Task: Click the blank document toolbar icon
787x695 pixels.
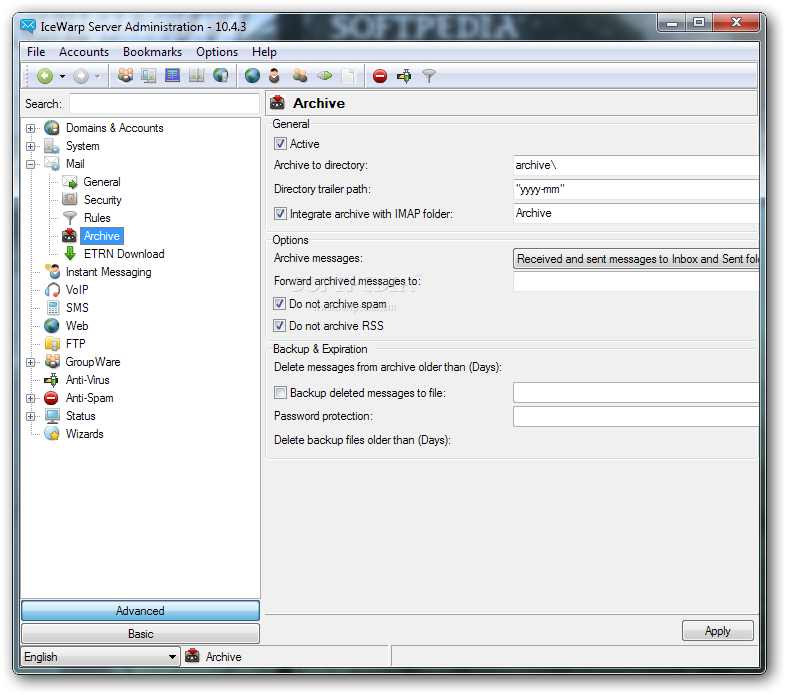Action: [348, 76]
